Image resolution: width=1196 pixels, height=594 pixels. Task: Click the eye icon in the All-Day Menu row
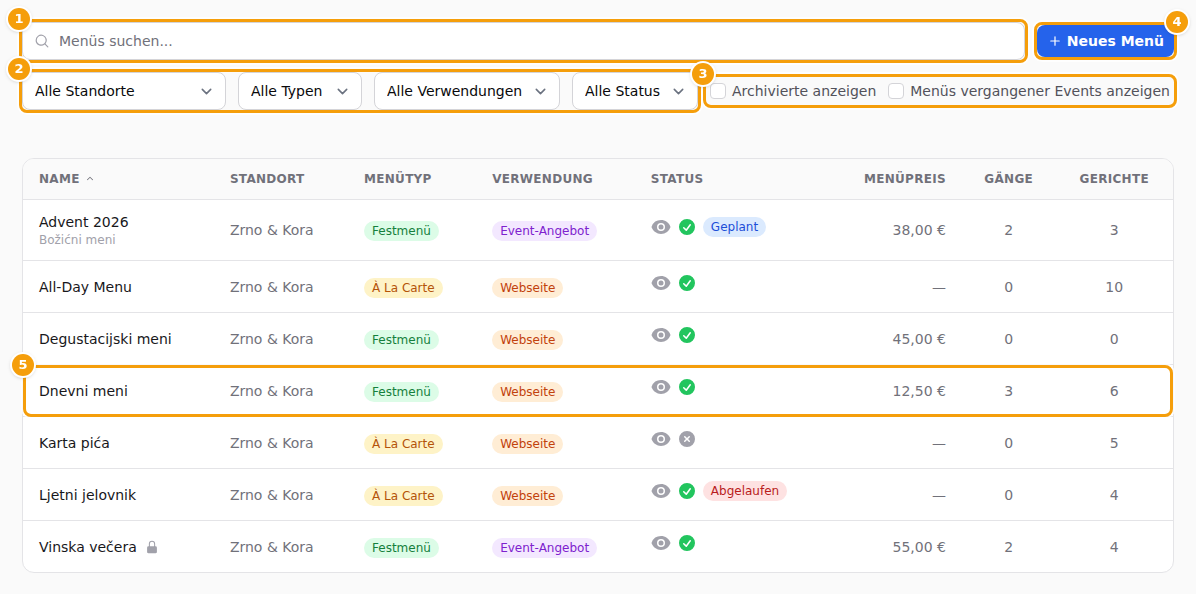coord(661,283)
